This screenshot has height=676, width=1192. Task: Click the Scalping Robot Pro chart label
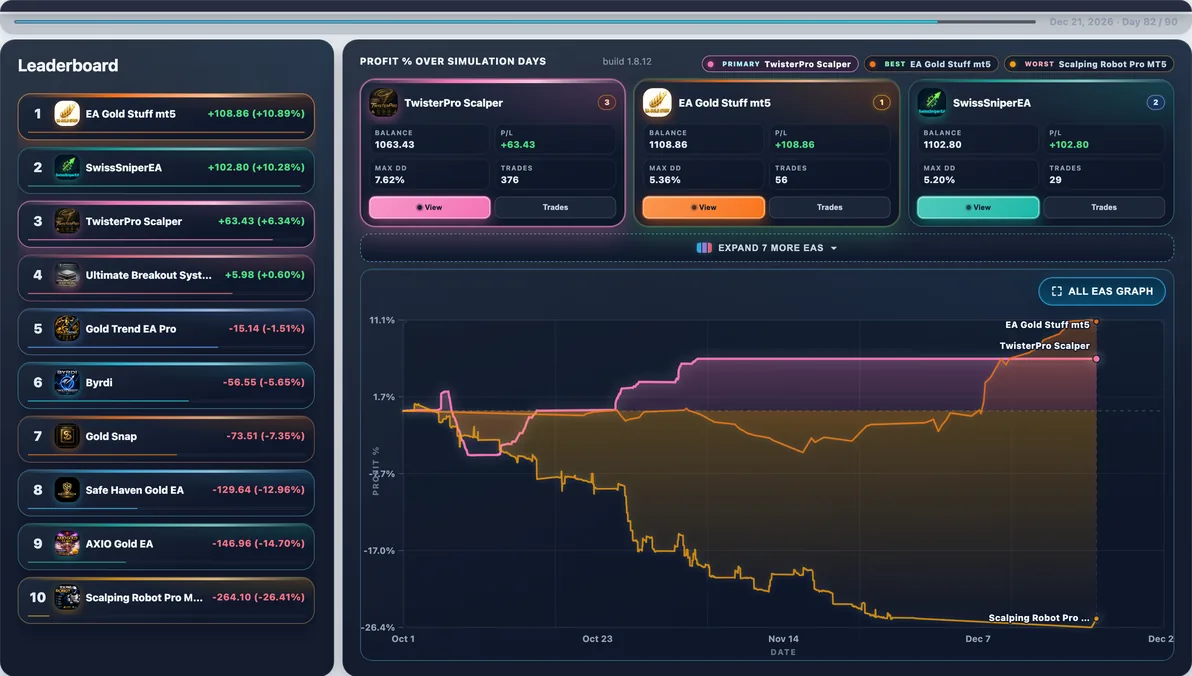pos(1038,618)
